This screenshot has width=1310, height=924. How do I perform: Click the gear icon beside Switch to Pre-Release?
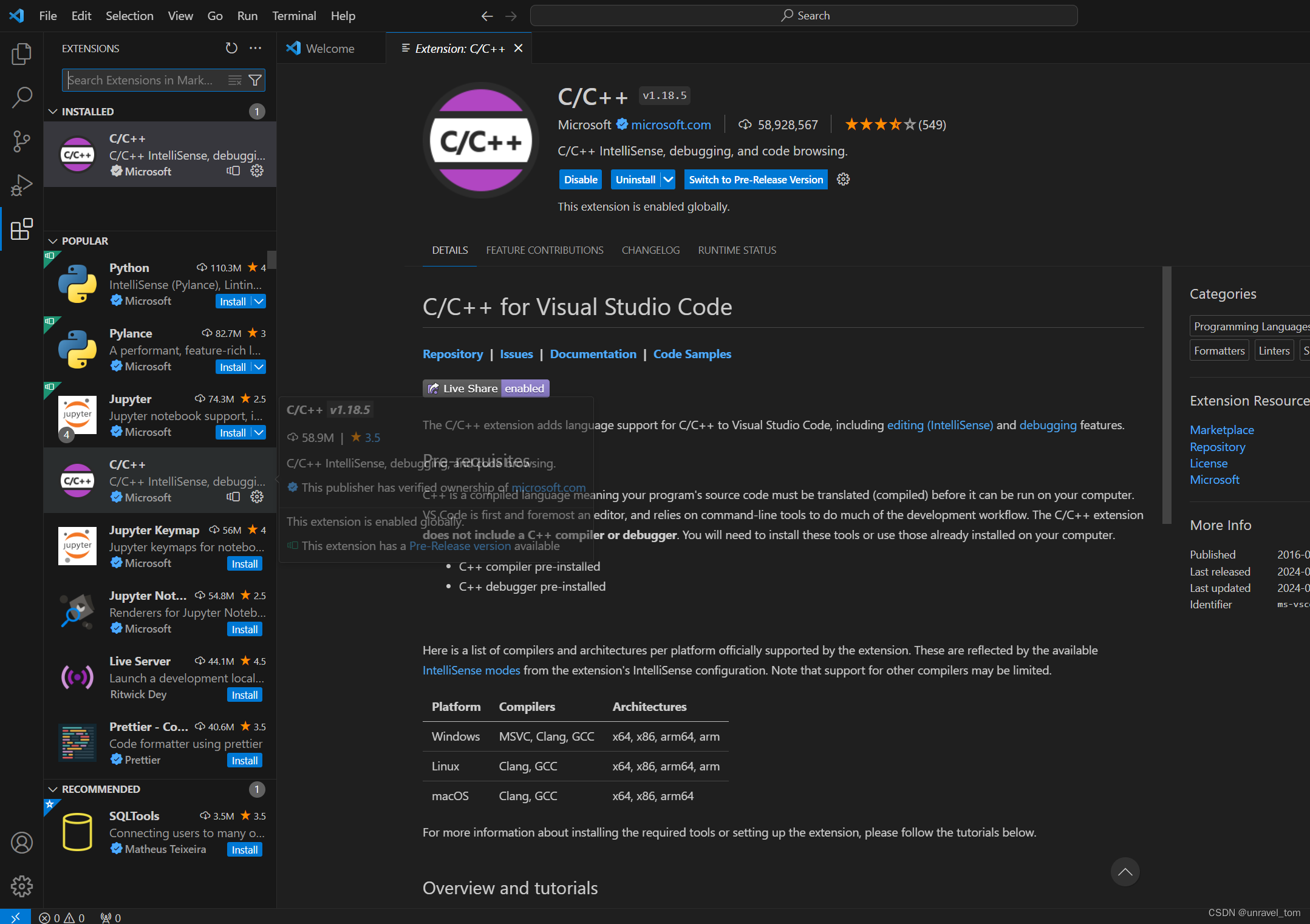coord(843,179)
